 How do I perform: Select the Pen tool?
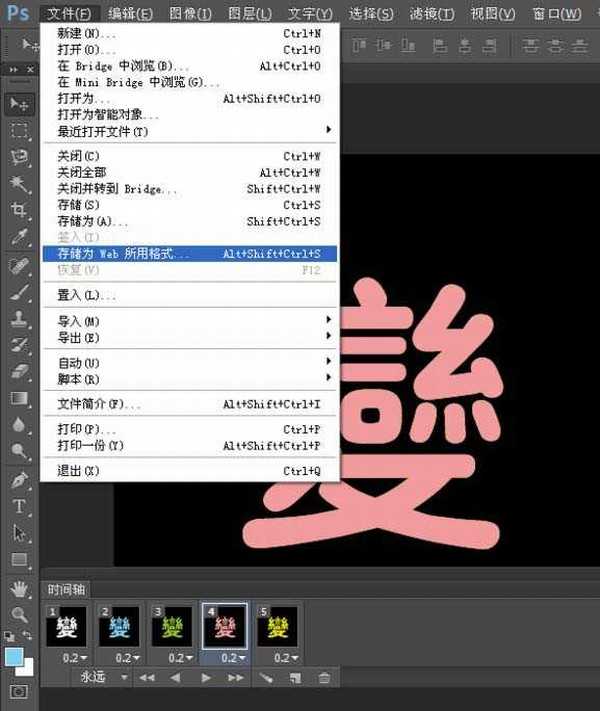point(18,480)
